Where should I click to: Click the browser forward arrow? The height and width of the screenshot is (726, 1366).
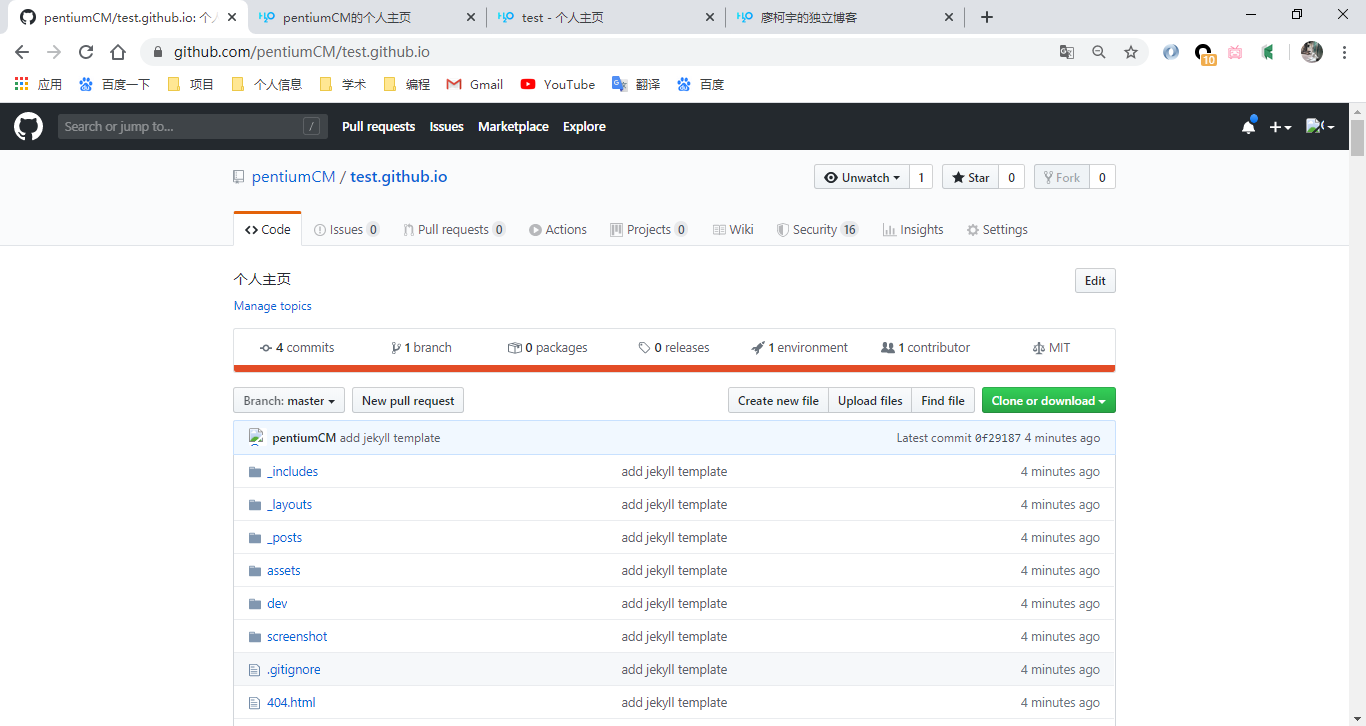tap(54, 52)
